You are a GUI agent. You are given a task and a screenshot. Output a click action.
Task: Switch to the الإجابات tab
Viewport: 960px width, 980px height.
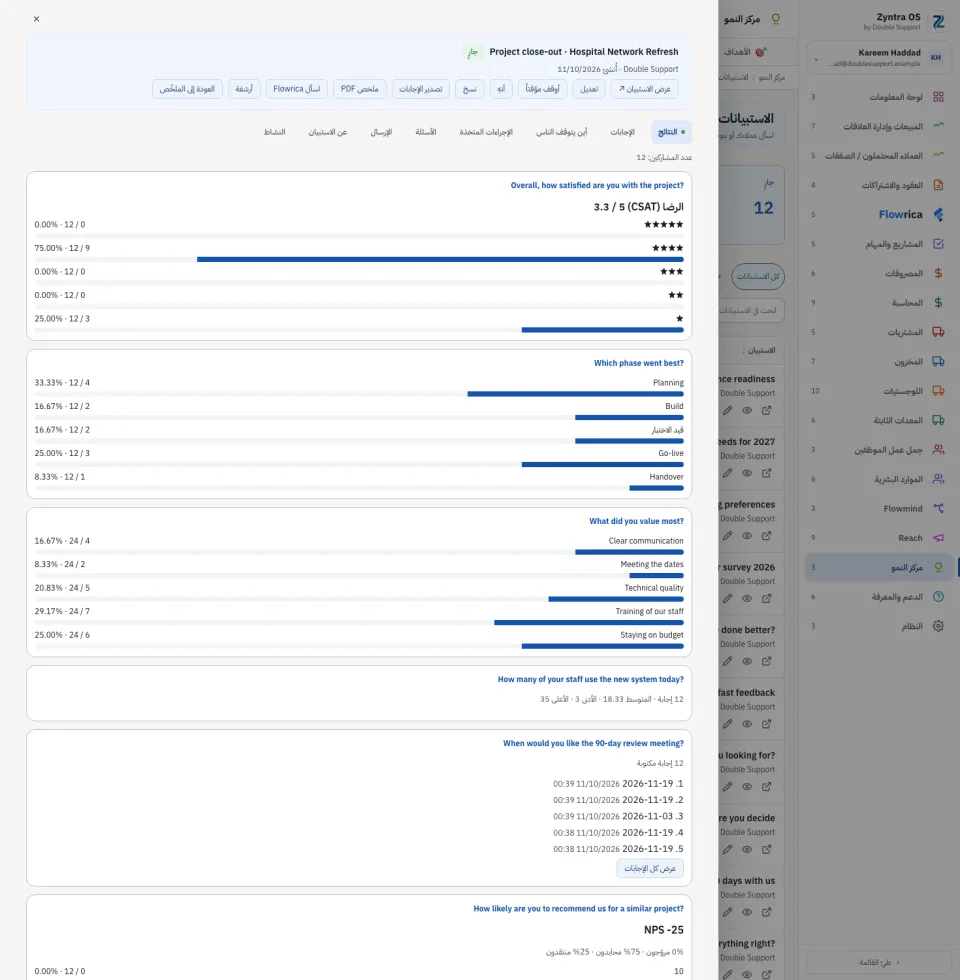coord(622,132)
